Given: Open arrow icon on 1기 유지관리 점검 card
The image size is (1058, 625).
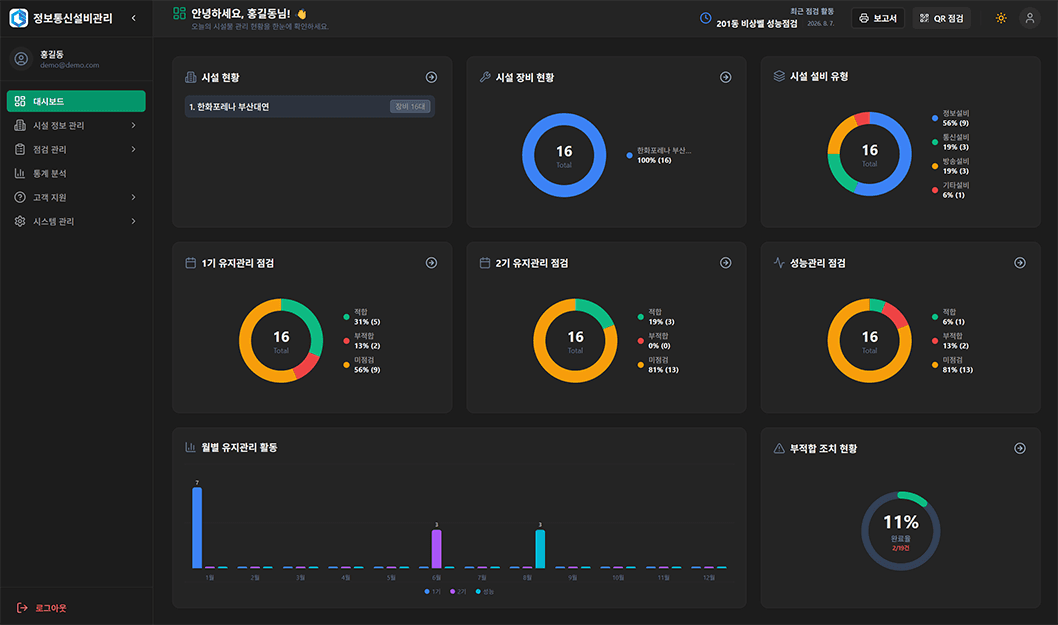Looking at the screenshot, I should [x=431, y=263].
